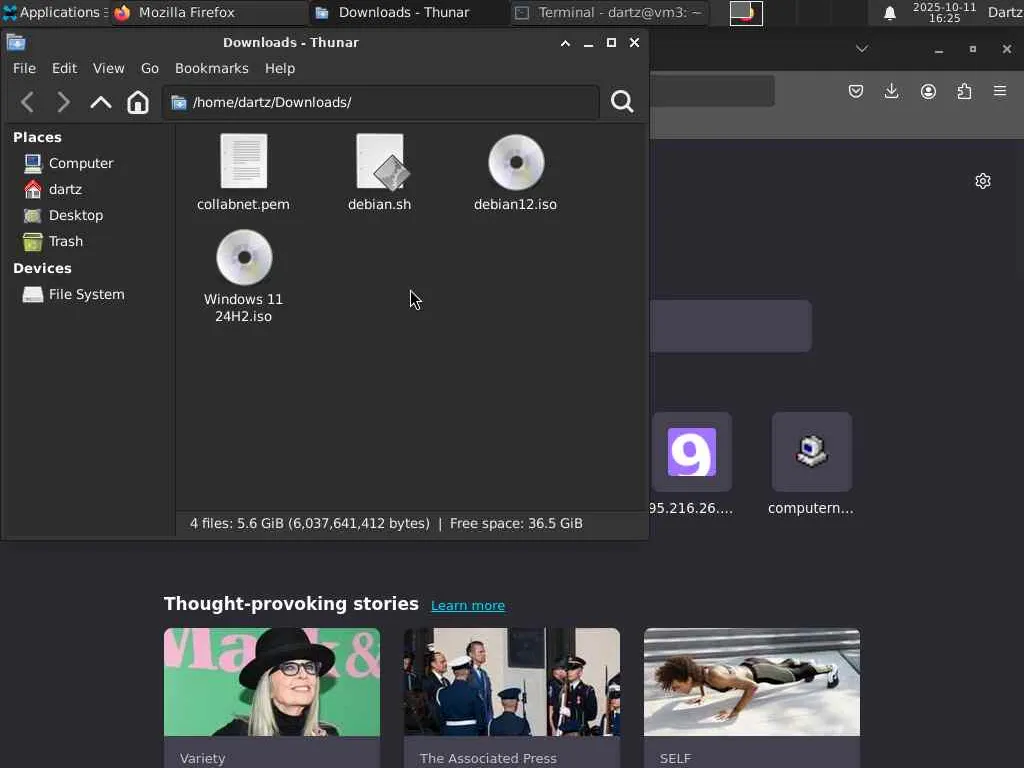This screenshot has height=768, width=1024.
Task: Switch to Mozilla Firefox in the taskbar
Action: [x=209, y=12]
